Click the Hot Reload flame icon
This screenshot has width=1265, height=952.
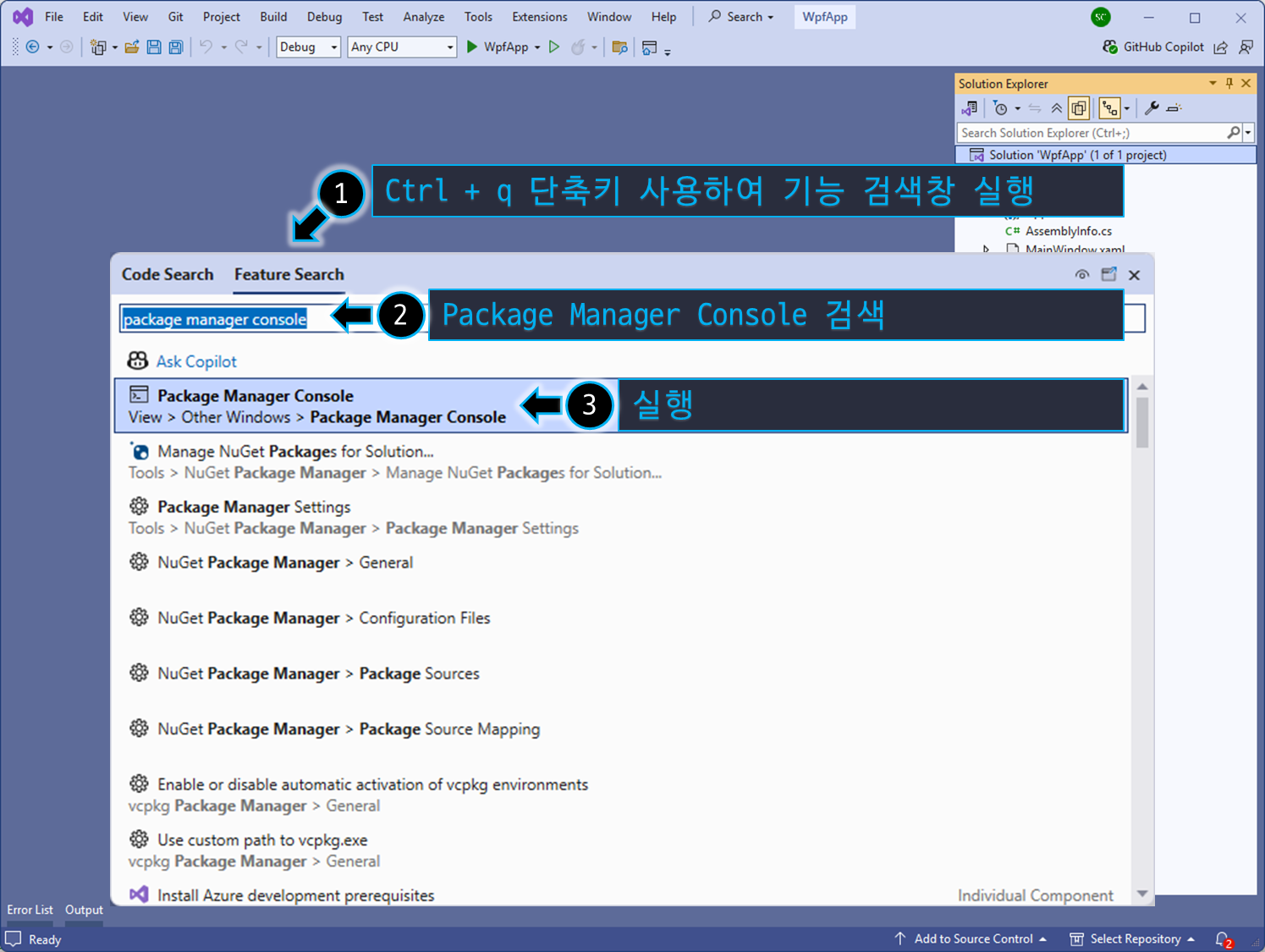pyautogui.click(x=578, y=47)
